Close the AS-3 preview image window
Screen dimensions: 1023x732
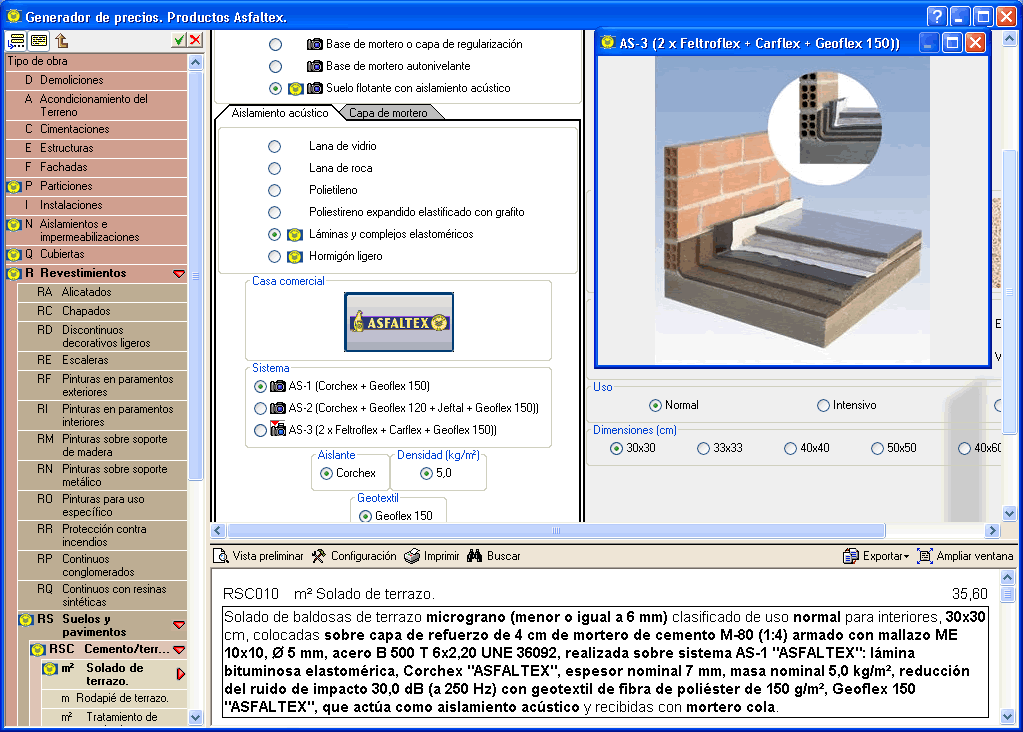point(975,43)
